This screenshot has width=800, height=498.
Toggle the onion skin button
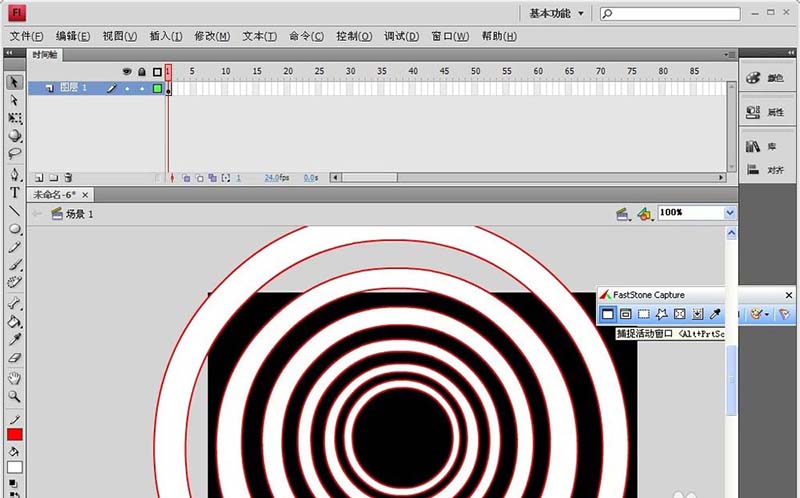click(x=186, y=178)
